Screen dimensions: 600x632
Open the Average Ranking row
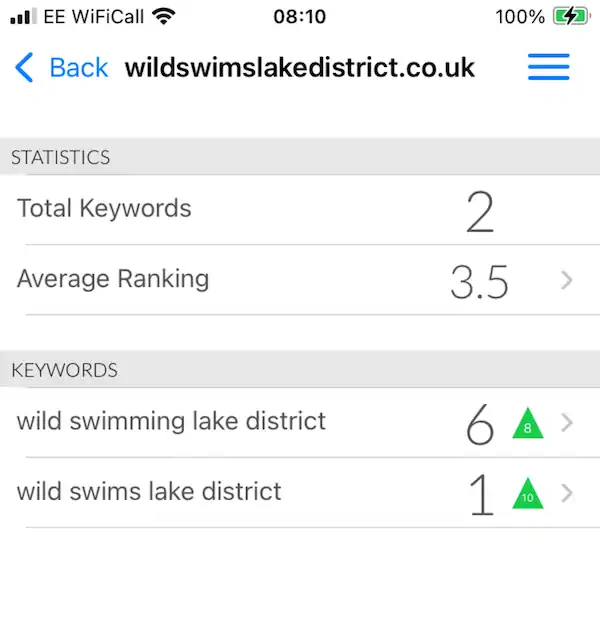coord(300,280)
